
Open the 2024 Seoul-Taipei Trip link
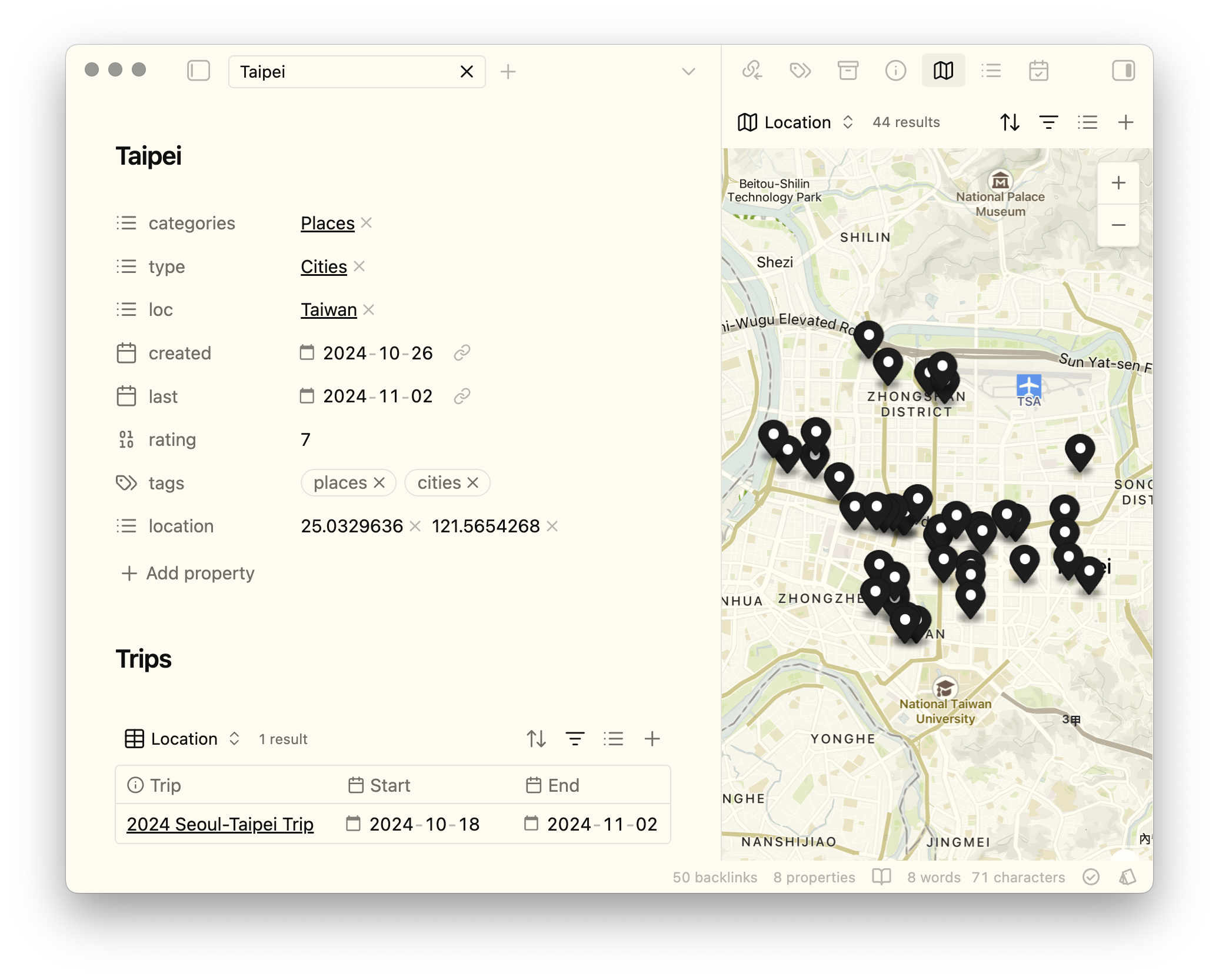coord(220,824)
